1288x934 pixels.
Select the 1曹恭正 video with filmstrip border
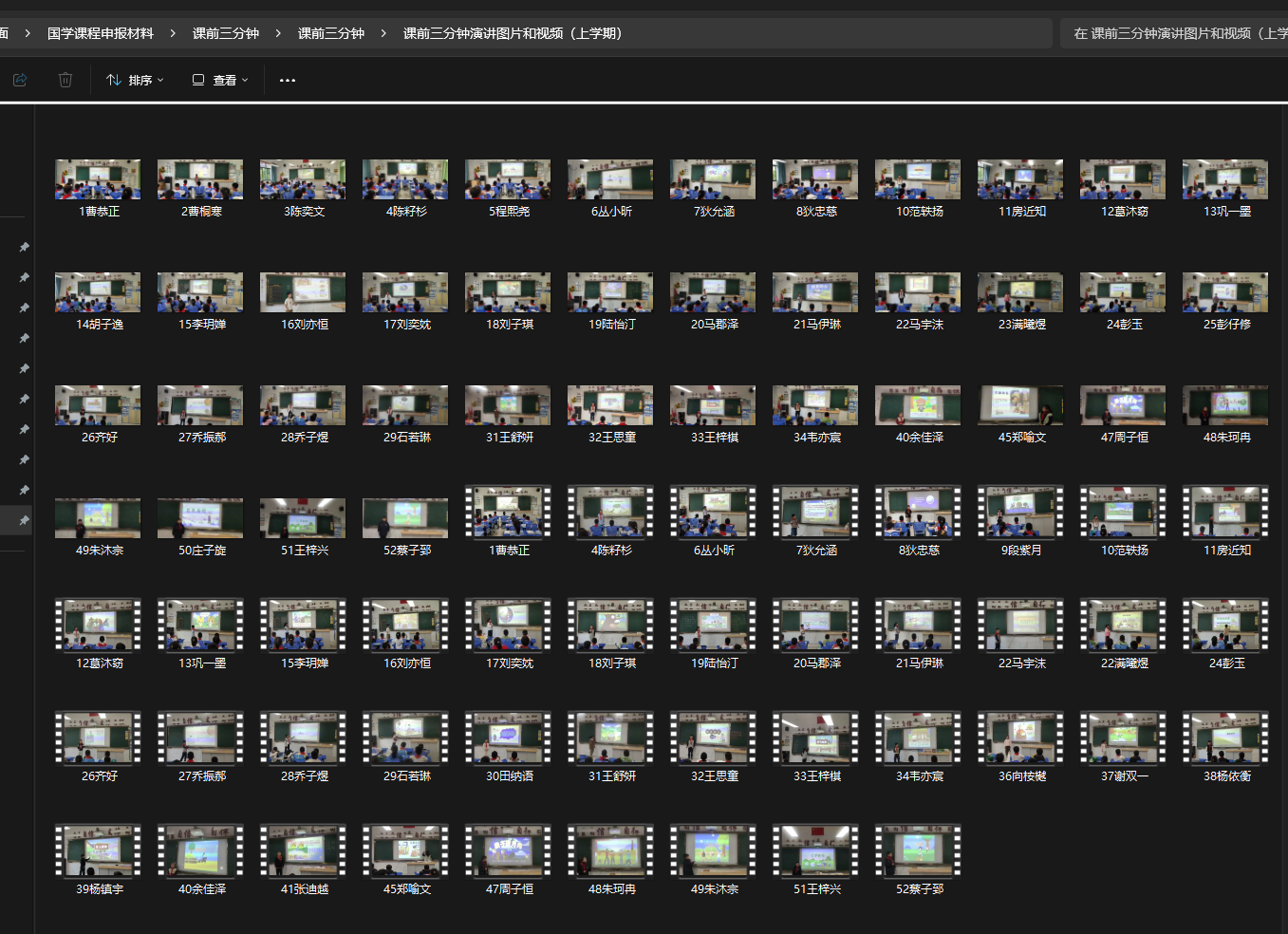tap(508, 513)
